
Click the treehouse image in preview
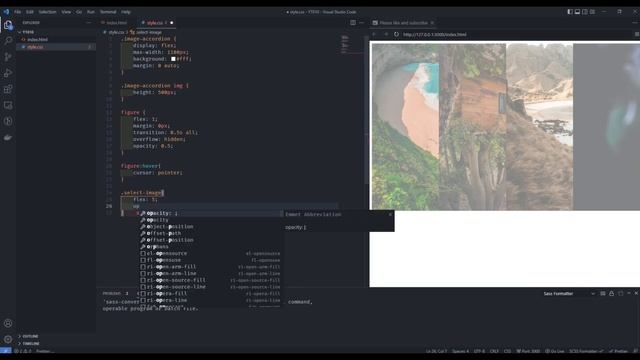click(472, 127)
